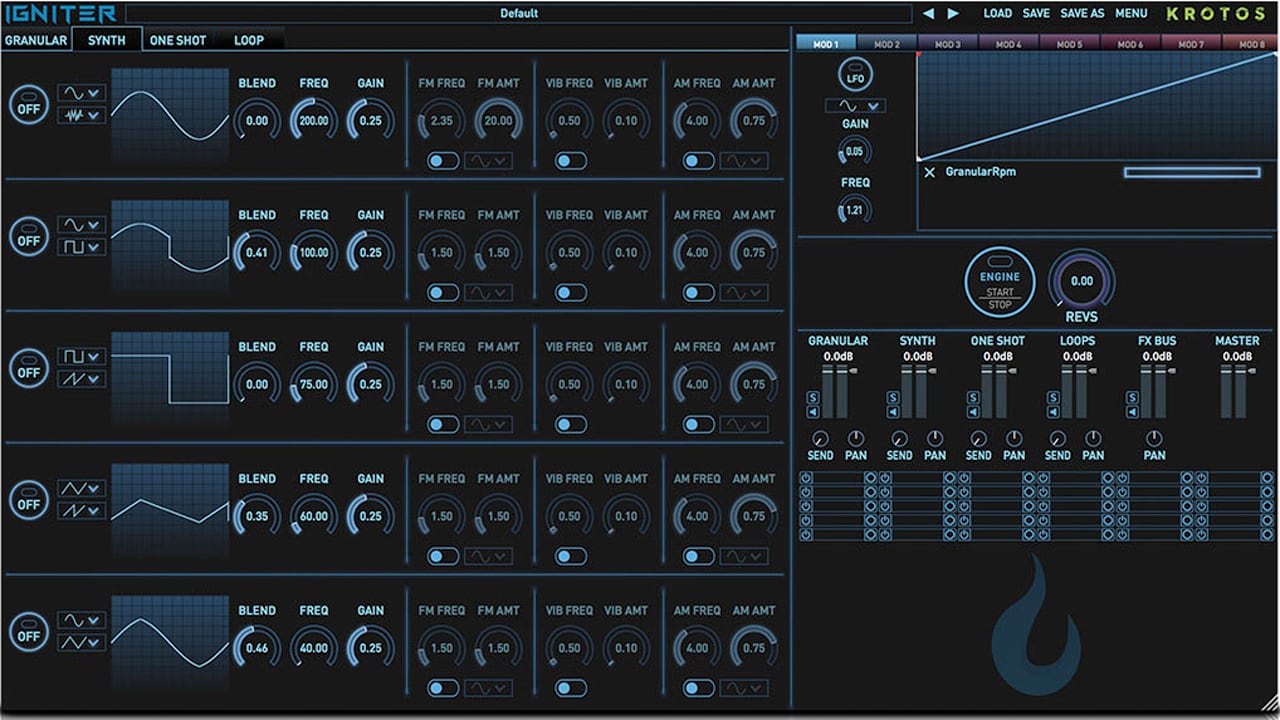Screen dimensions: 1280x720
Task: Click first oscillator FREQ knob 200.00
Action: [313, 121]
